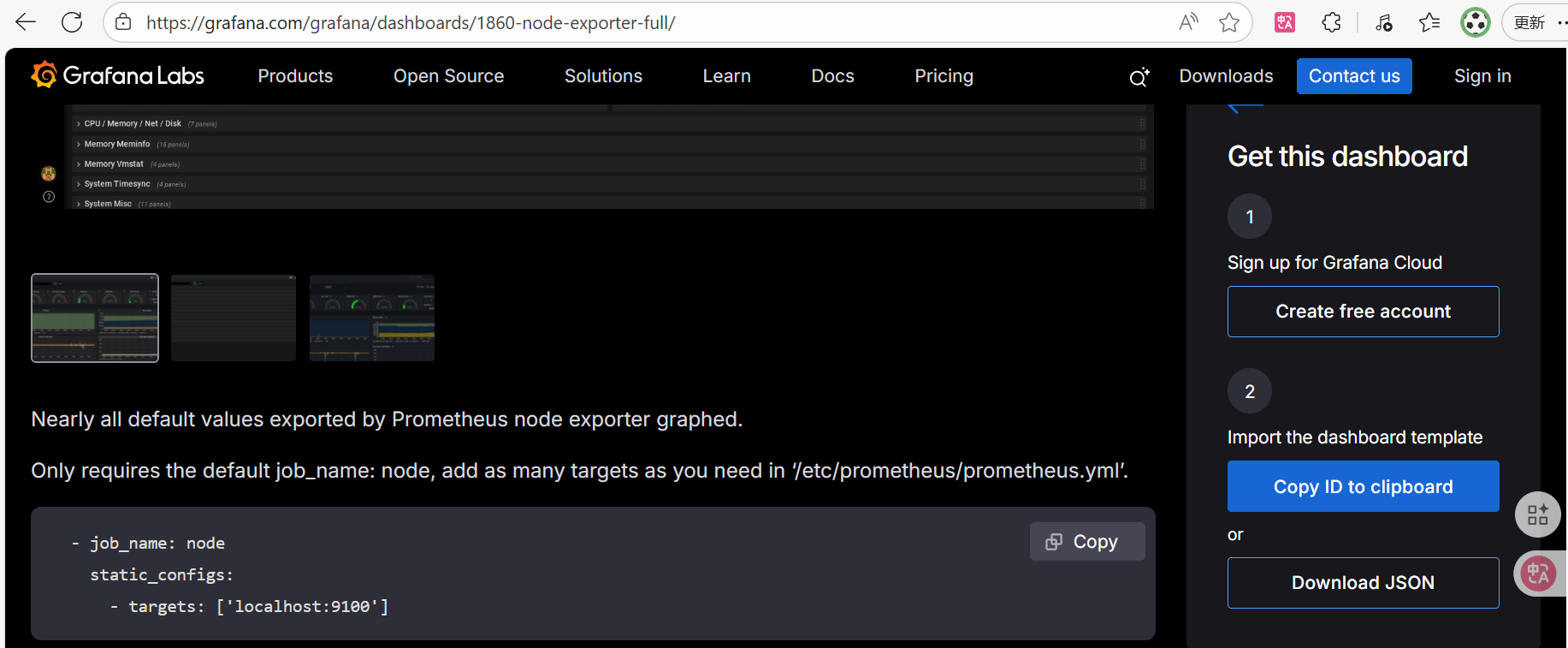Reload the current page

(x=73, y=22)
